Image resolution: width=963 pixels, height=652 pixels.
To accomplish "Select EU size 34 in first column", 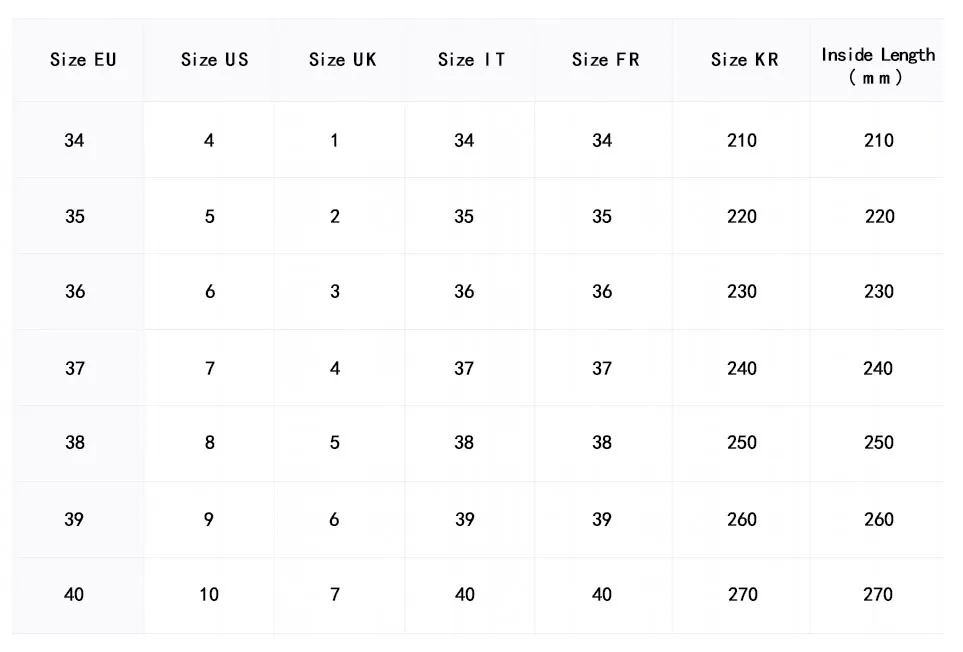I will (x=74, y=141).
